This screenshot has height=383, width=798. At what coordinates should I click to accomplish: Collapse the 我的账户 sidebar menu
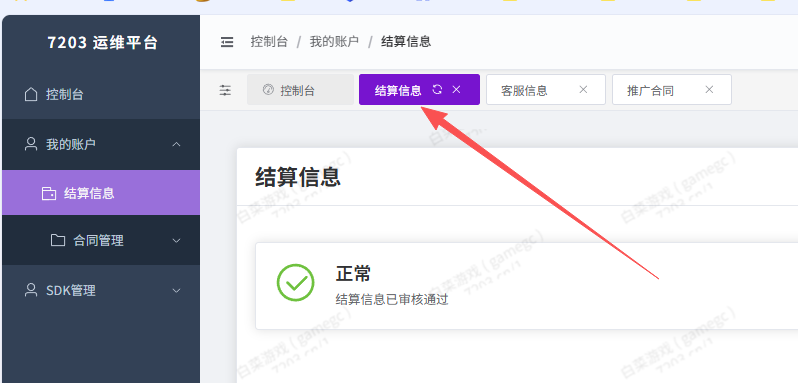(101, 144)
